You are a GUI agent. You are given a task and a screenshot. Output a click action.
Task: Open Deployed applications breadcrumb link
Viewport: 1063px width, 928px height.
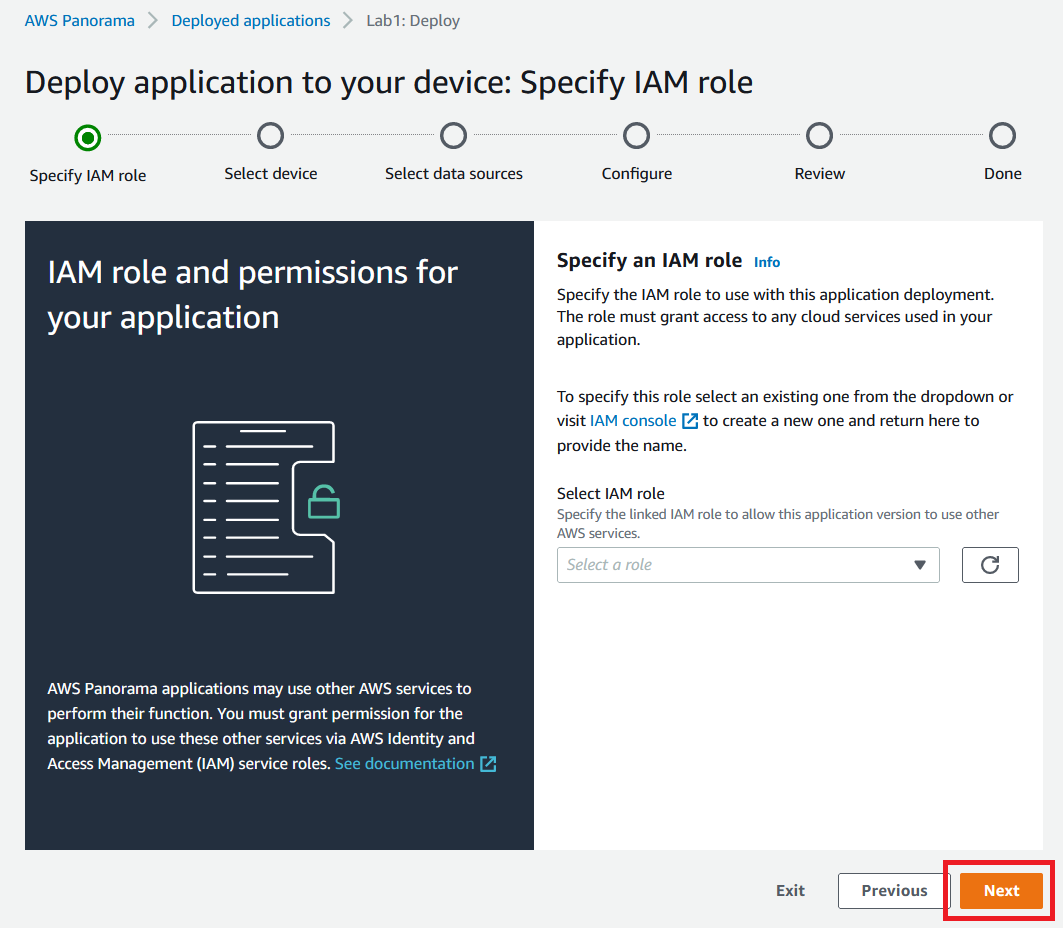(x=251, y=20)
